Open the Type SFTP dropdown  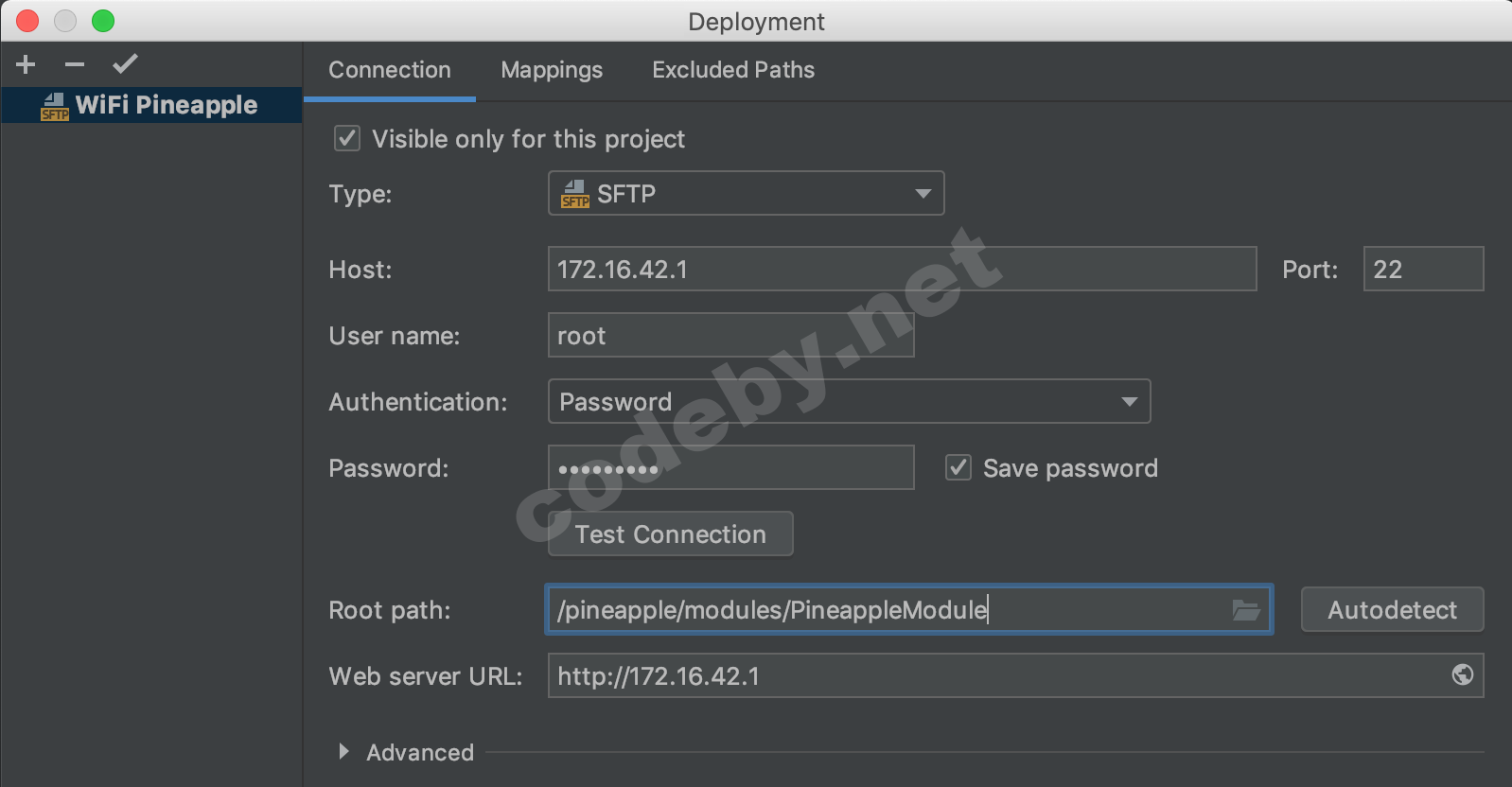tap(746, 193)
